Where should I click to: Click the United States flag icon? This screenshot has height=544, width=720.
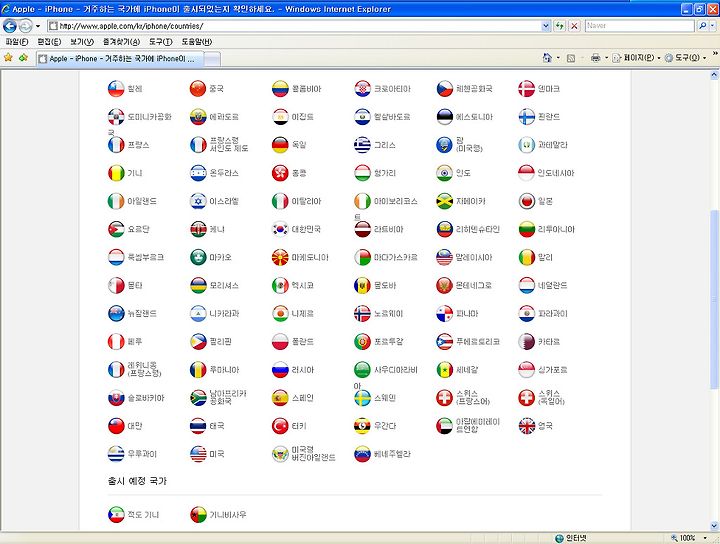[x=198, y=454]
